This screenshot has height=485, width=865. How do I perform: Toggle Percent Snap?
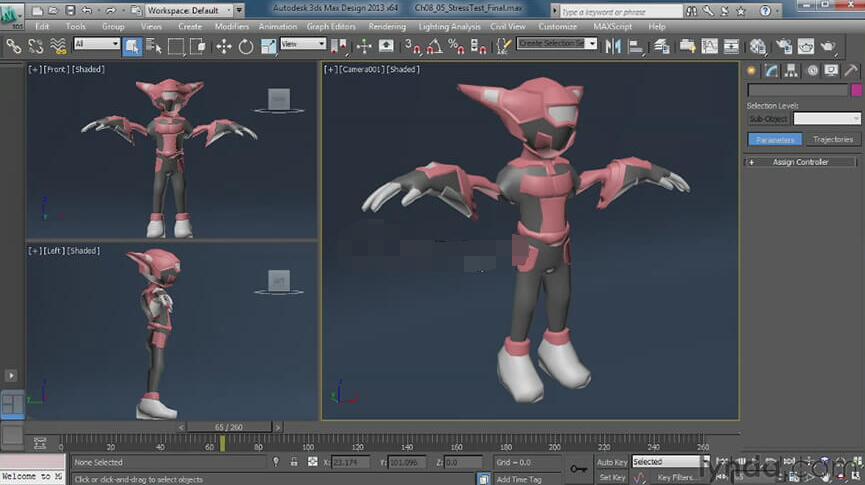coord(456,46)
